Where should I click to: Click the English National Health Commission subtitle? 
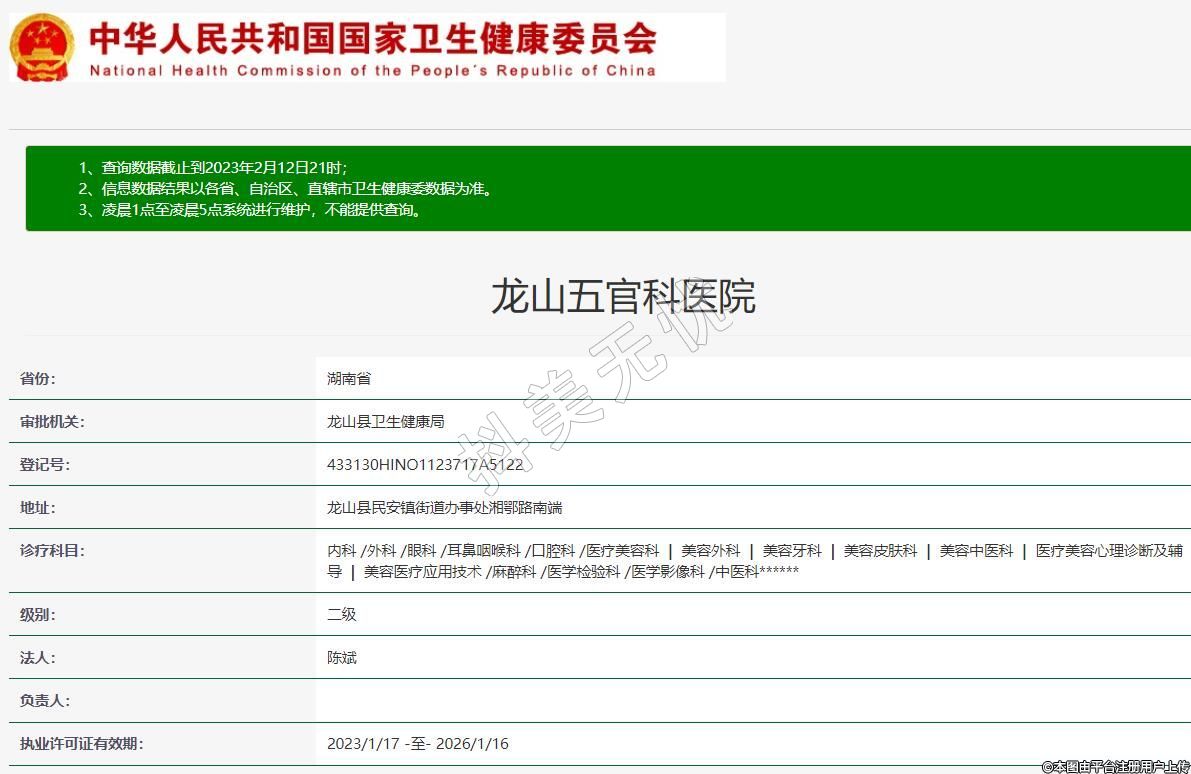coord(372,71)
